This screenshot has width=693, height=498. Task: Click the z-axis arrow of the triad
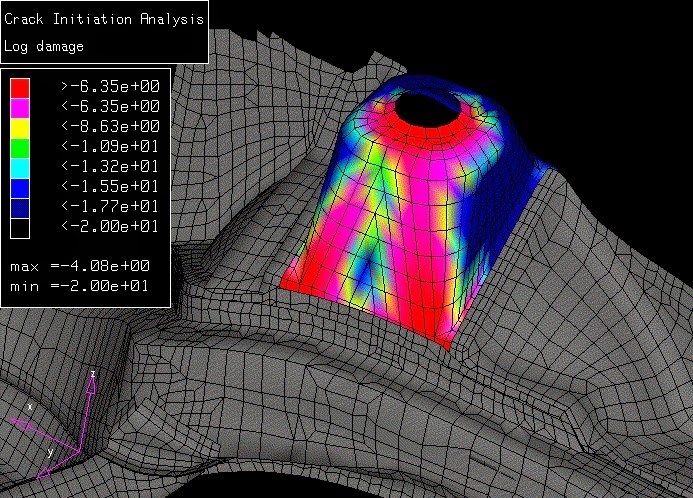point(88,411)
